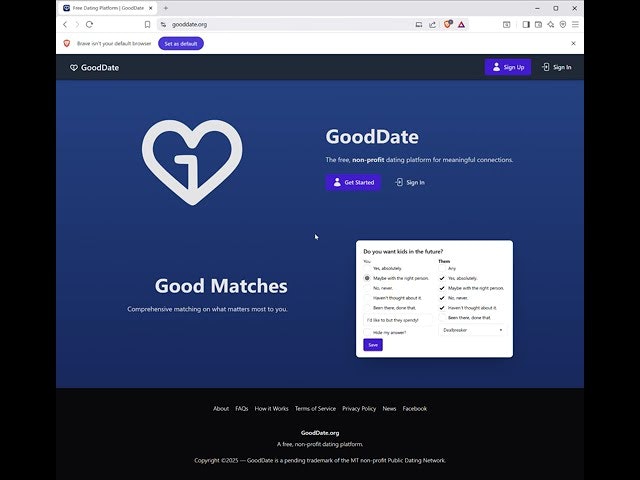Viewport: 640px width, 480px height.
Task: Open Leo AI assistant icon
Action: (x=551, y=24)
